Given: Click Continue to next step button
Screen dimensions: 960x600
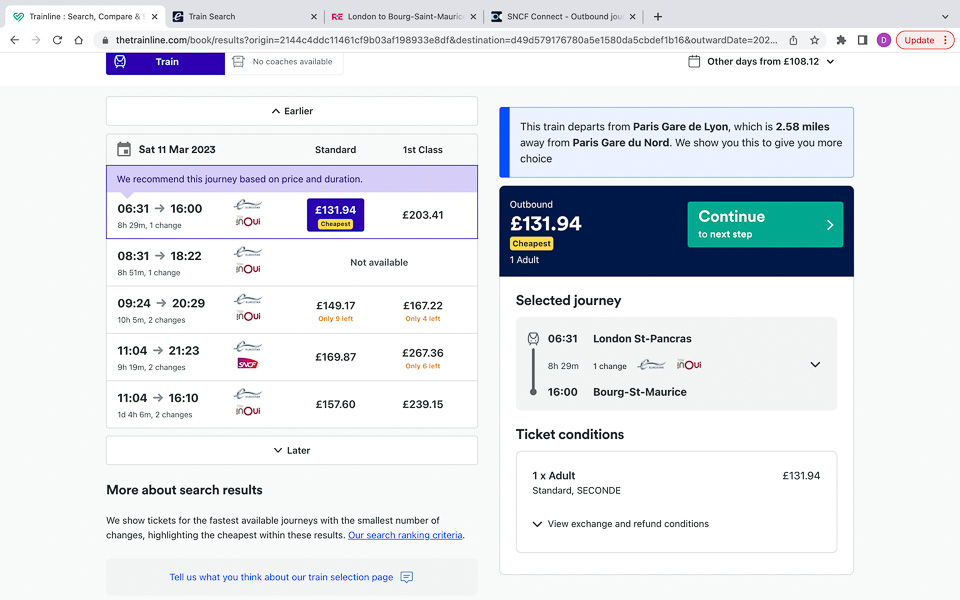Looking at the screenshot, I should [x=765, y=225].
